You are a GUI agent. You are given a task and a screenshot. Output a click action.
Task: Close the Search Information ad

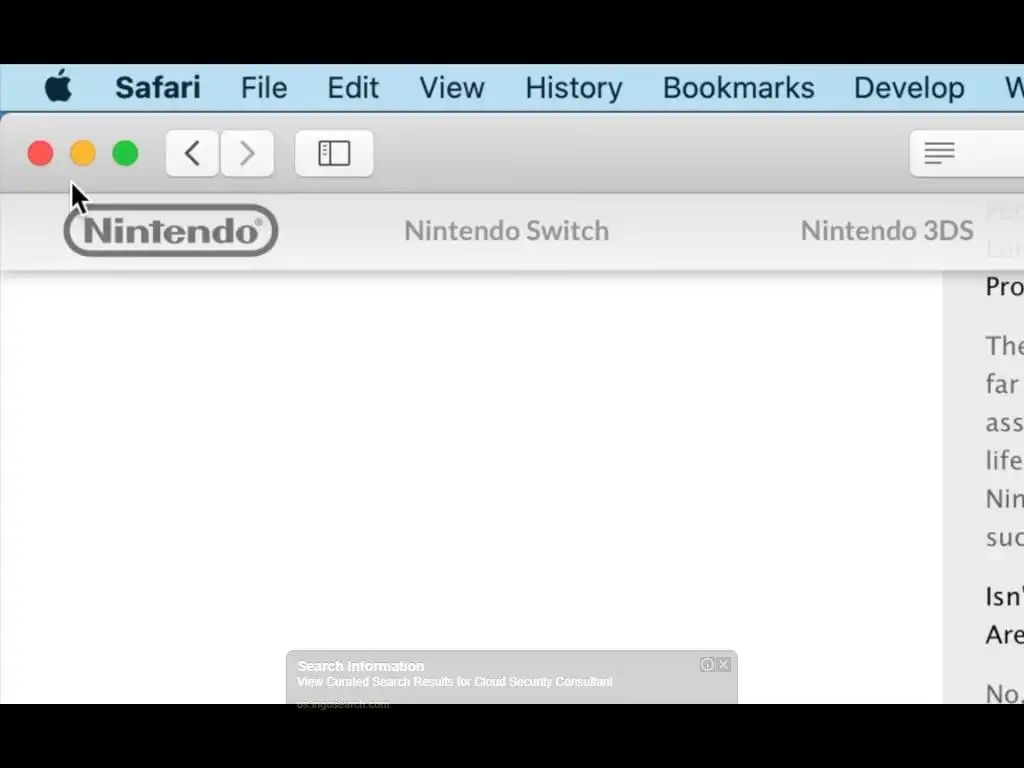[724, 664]
